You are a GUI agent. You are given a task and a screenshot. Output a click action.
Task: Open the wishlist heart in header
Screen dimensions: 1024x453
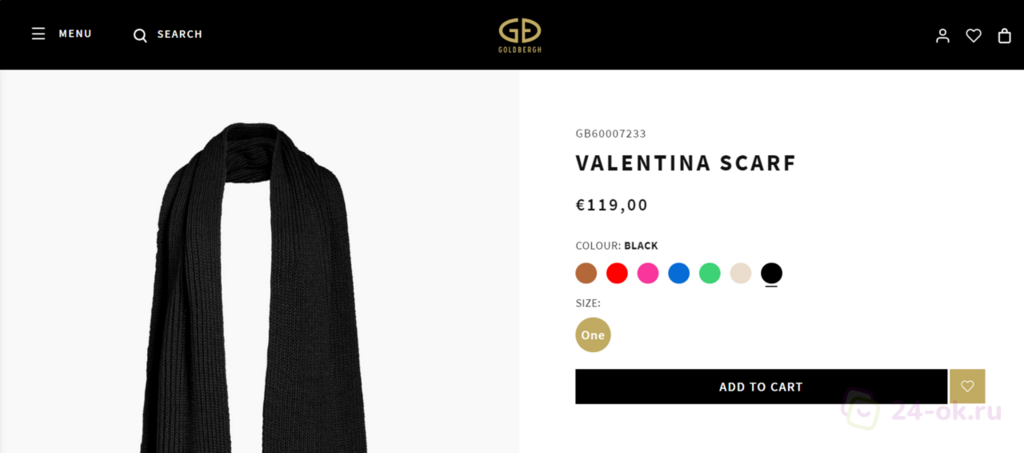974,36
